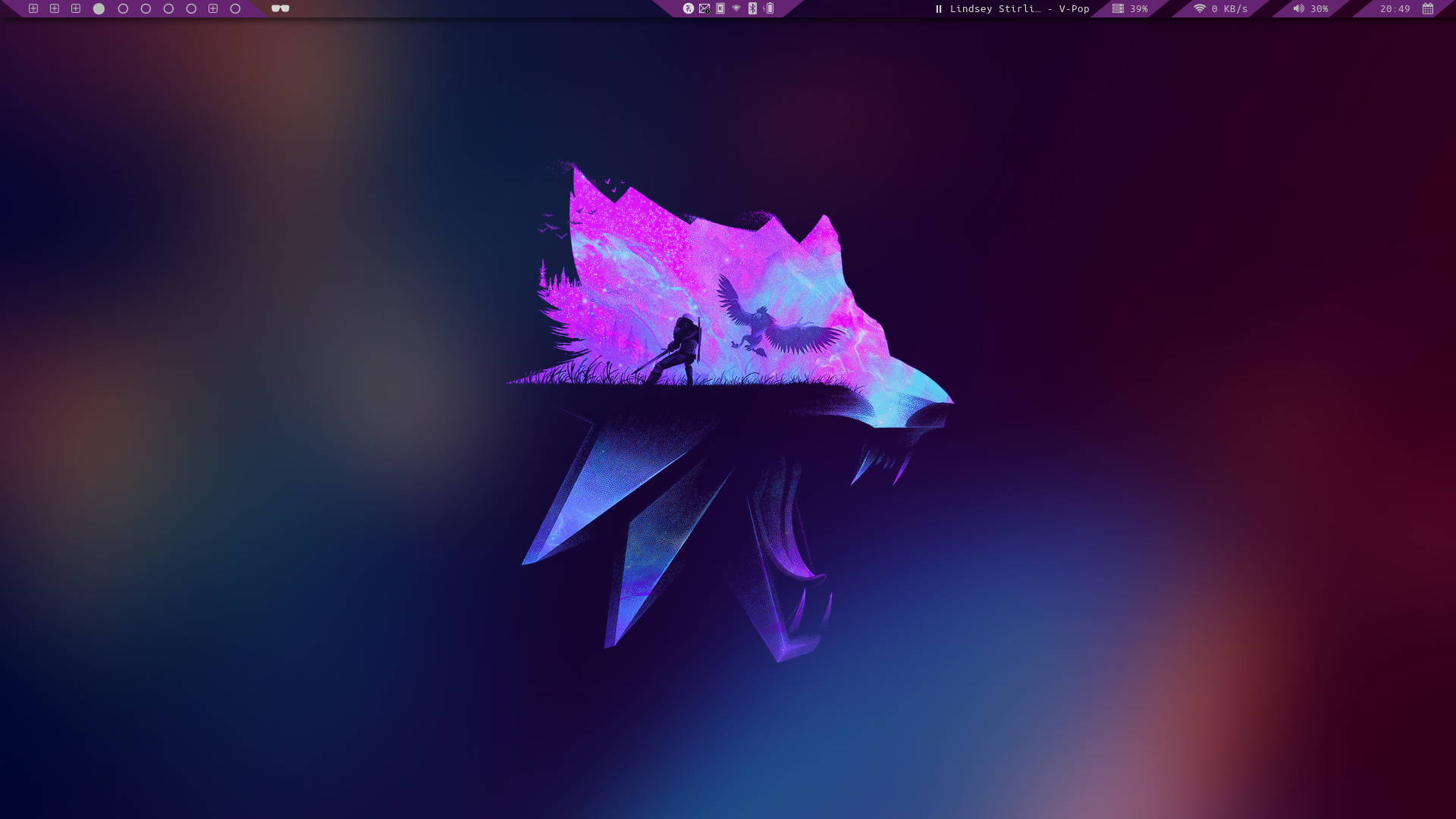Click the 30% volume level text

[x=1319, y=9]
